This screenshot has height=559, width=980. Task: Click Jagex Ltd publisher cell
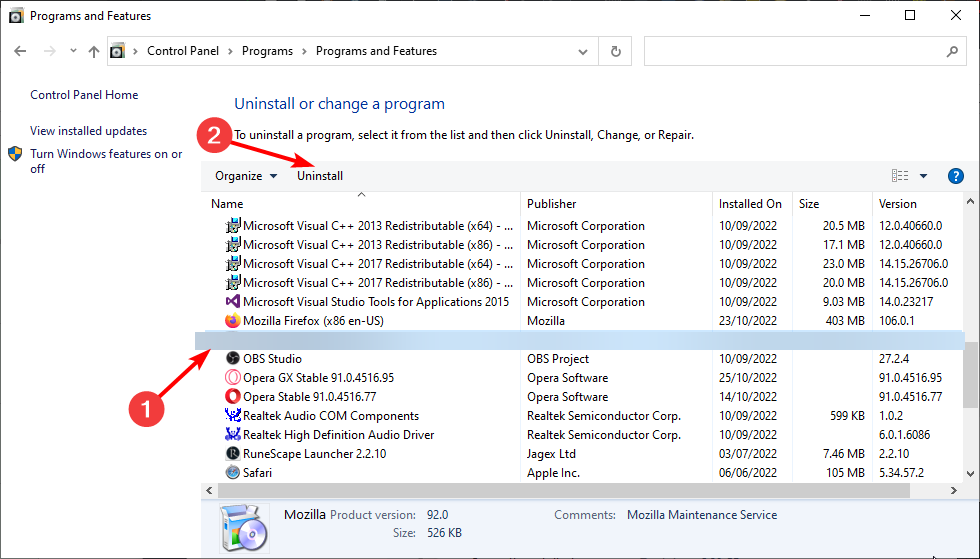click(x=551, y=454)
